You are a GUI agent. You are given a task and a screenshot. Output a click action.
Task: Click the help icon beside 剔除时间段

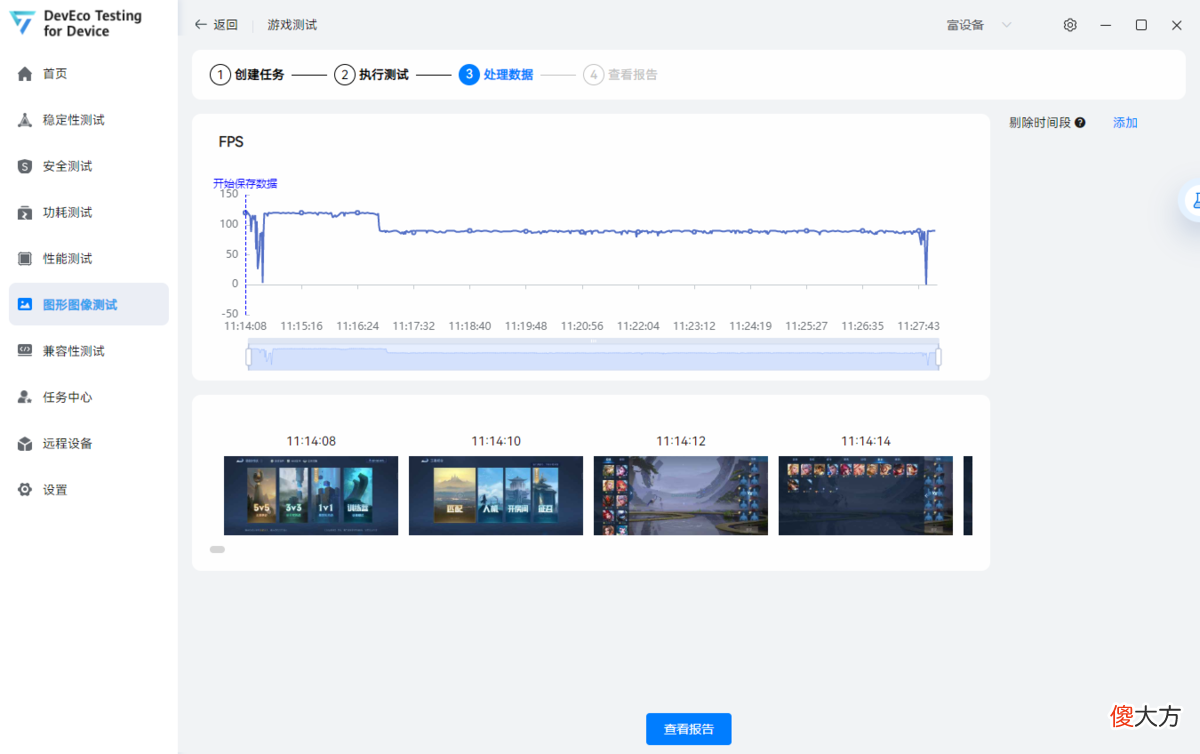point(1080,123)
